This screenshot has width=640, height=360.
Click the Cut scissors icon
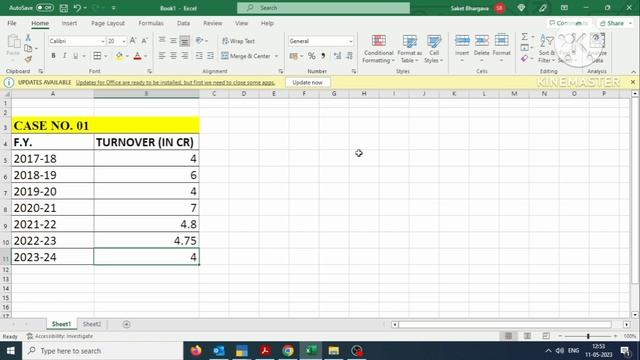(x=28, y=38)
